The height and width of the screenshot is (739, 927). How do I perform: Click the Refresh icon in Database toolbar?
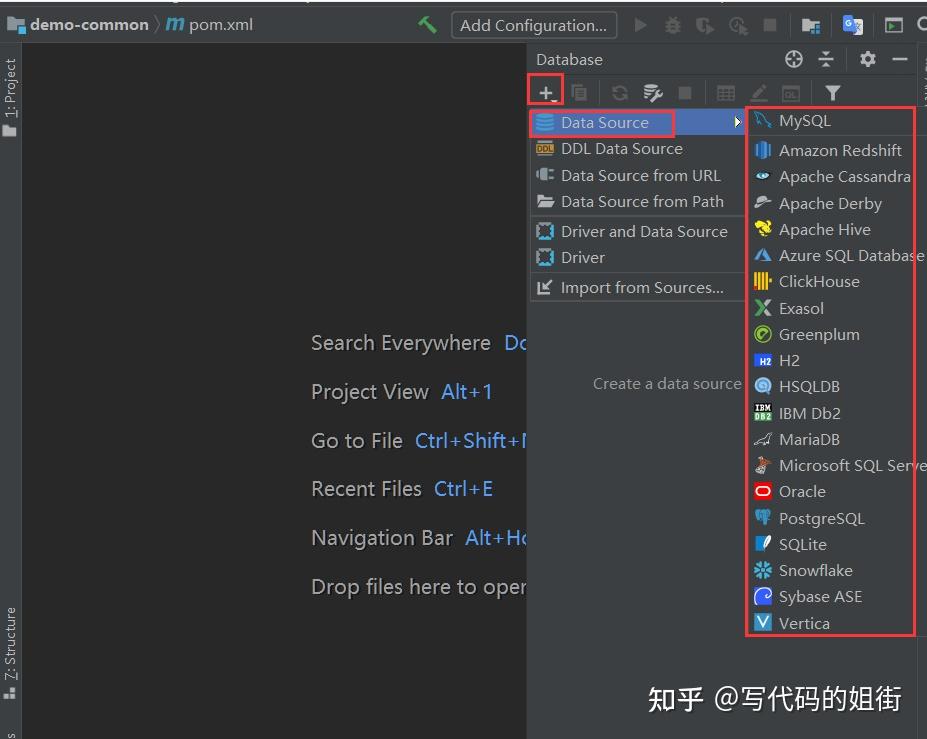click(x=620, y=93)
